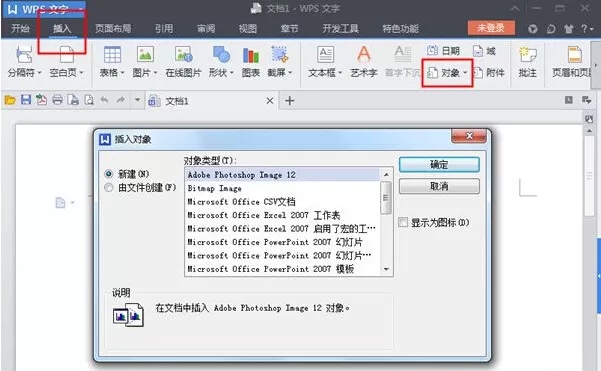601x371 pixels.
Task: Click the object list scroll-up arrow
Action: (386, 174)
